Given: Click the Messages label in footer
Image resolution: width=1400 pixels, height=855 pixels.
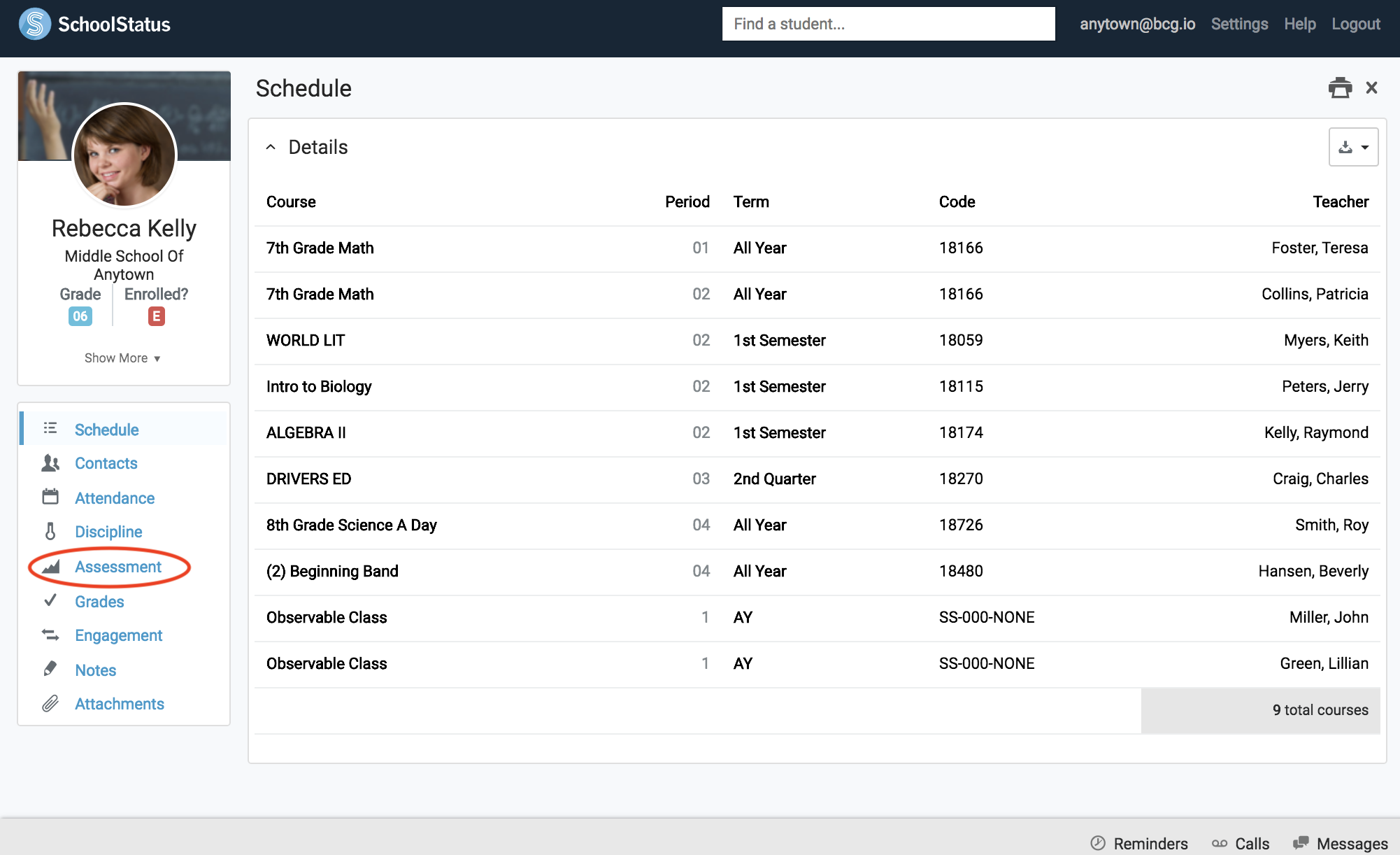Looking at the screenshot, I should (1352, 844).
